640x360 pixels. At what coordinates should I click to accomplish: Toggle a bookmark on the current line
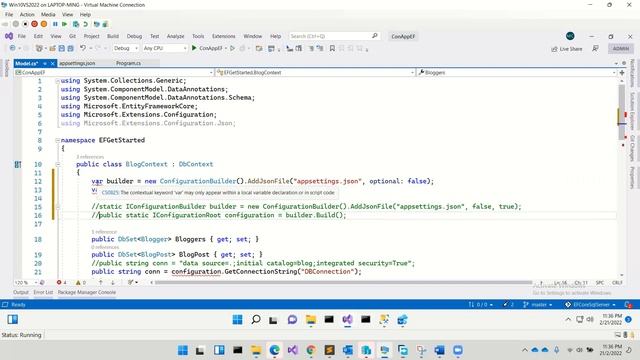332,48
